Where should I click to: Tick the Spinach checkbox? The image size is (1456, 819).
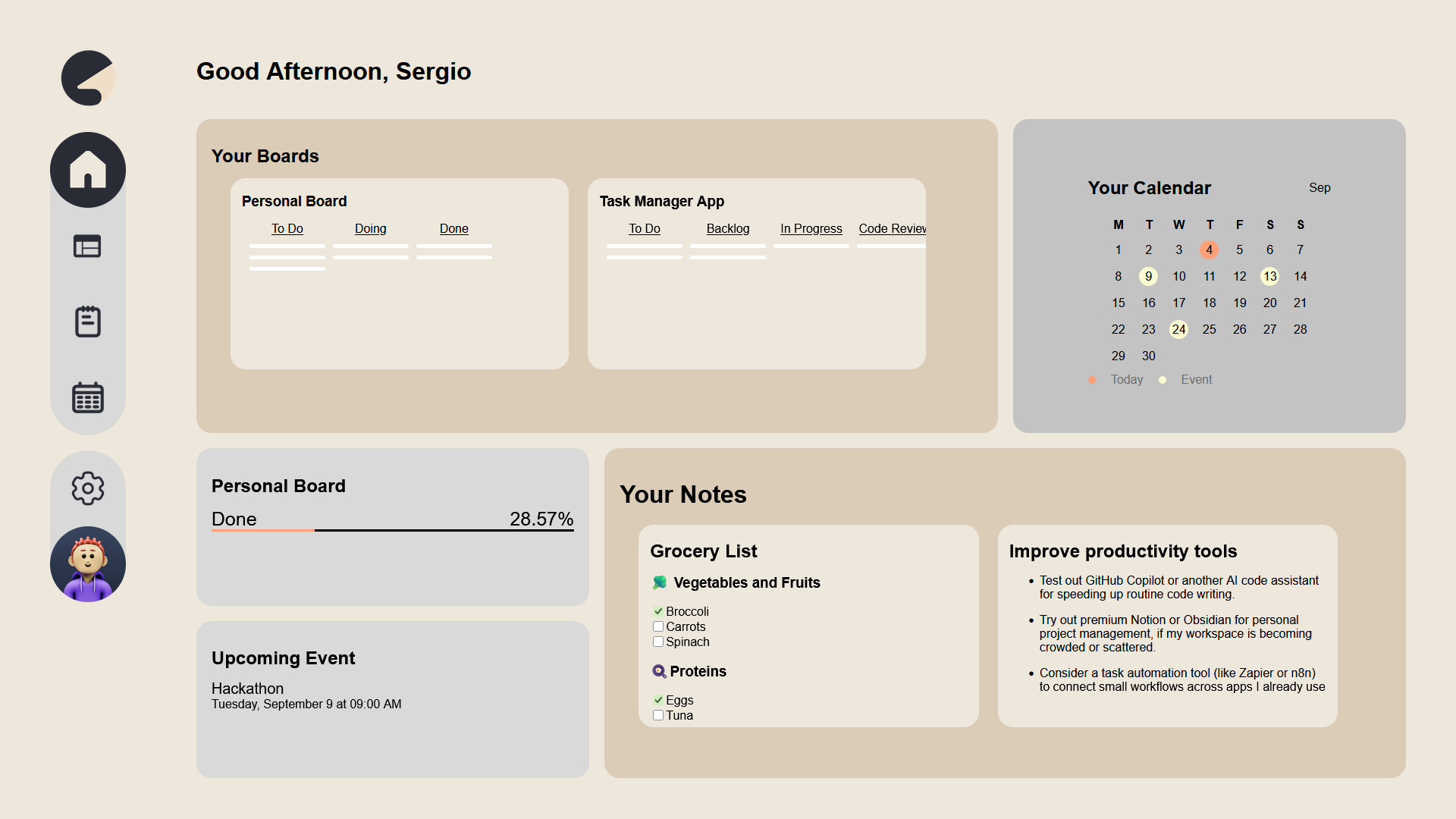click(x=658, y=642)
